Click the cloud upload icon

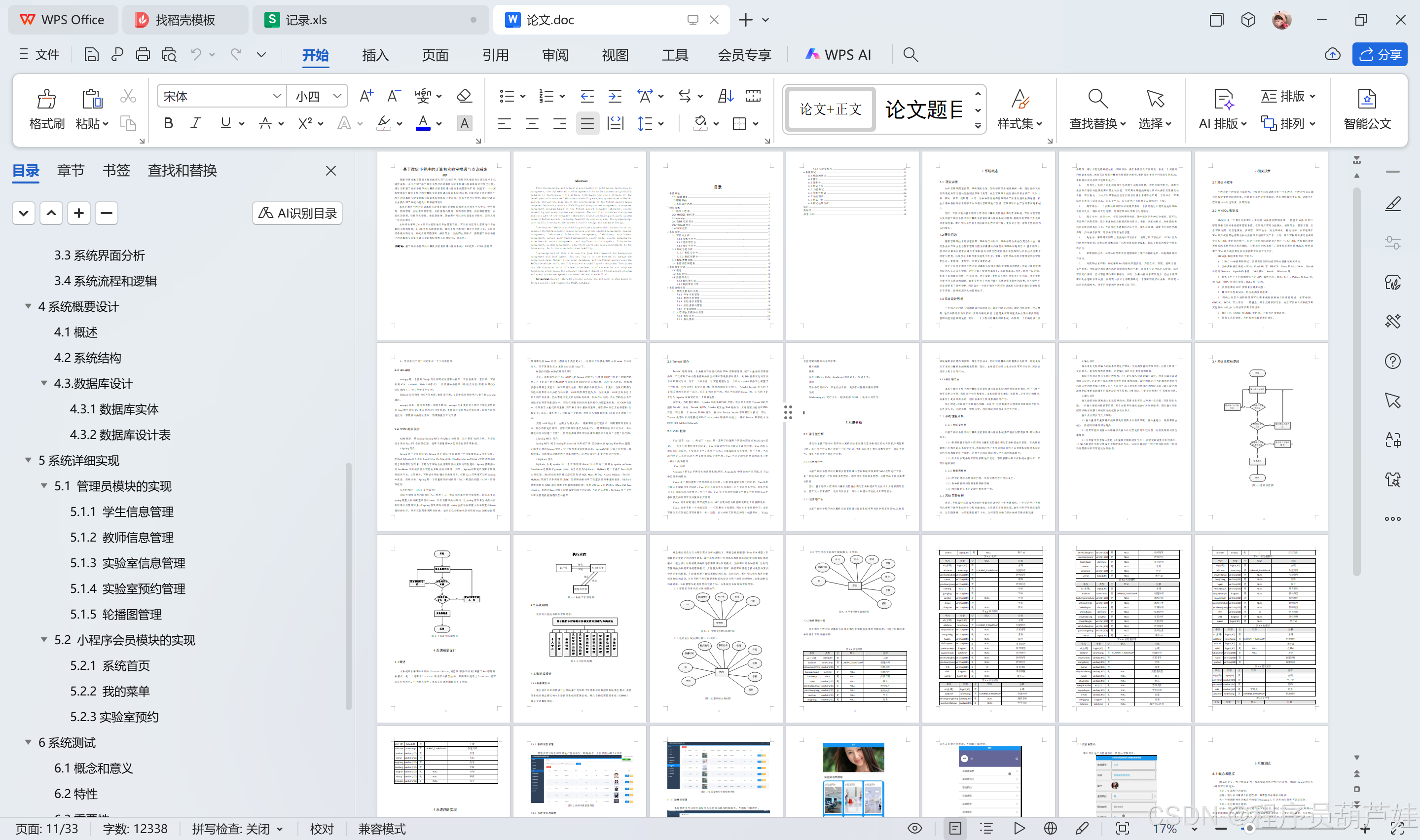[x=1332, y=54]
